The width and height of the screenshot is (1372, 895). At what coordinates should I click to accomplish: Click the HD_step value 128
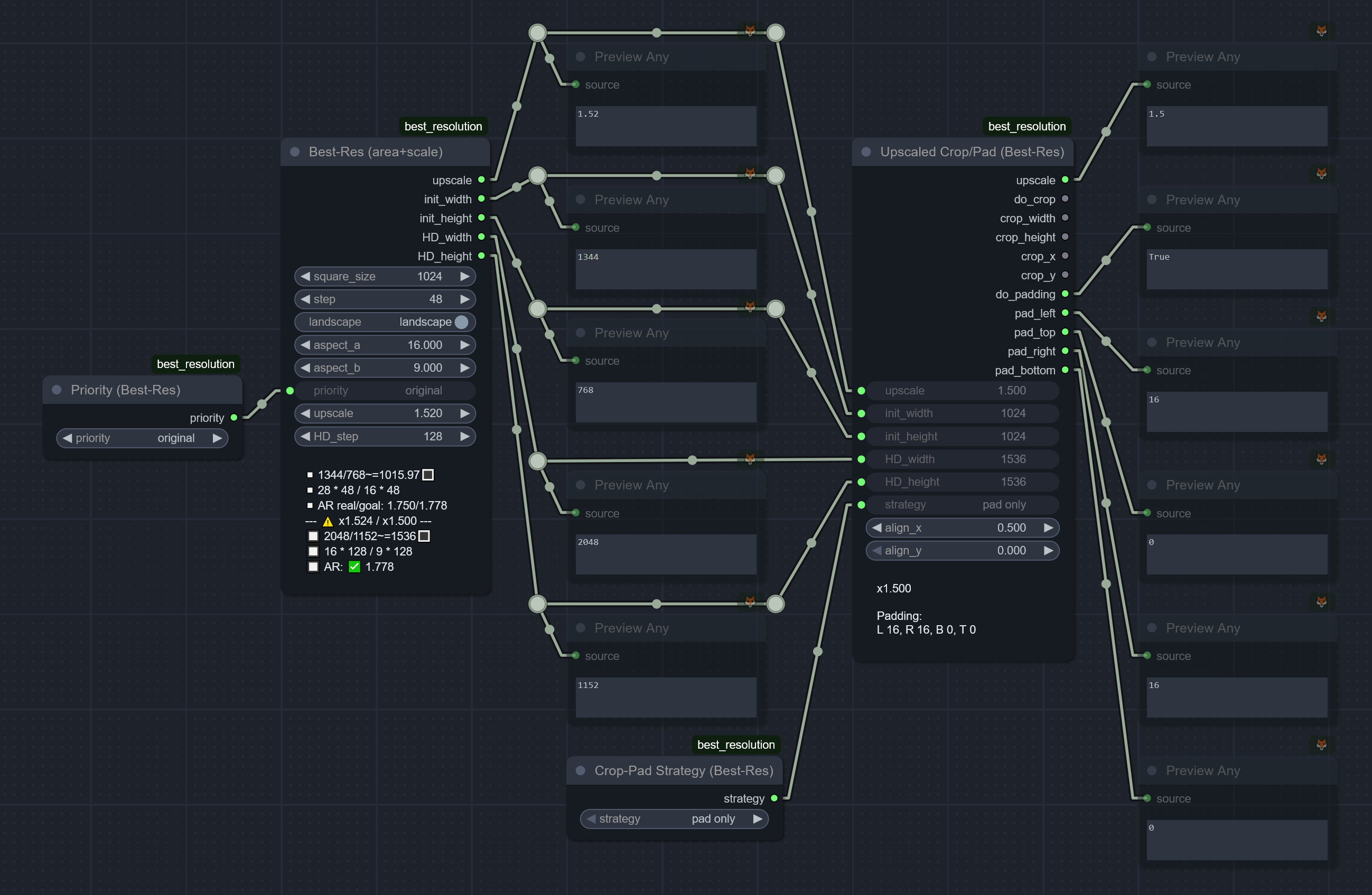(x=433, y=436)
